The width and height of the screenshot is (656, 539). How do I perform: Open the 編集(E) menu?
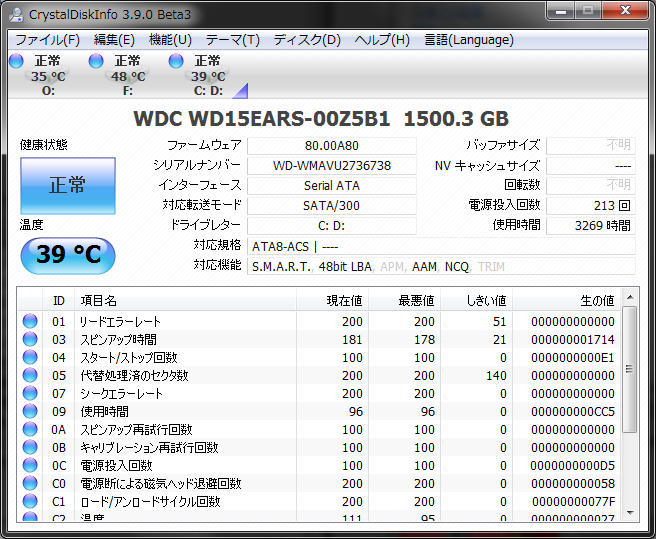click(x=114, y=40)
